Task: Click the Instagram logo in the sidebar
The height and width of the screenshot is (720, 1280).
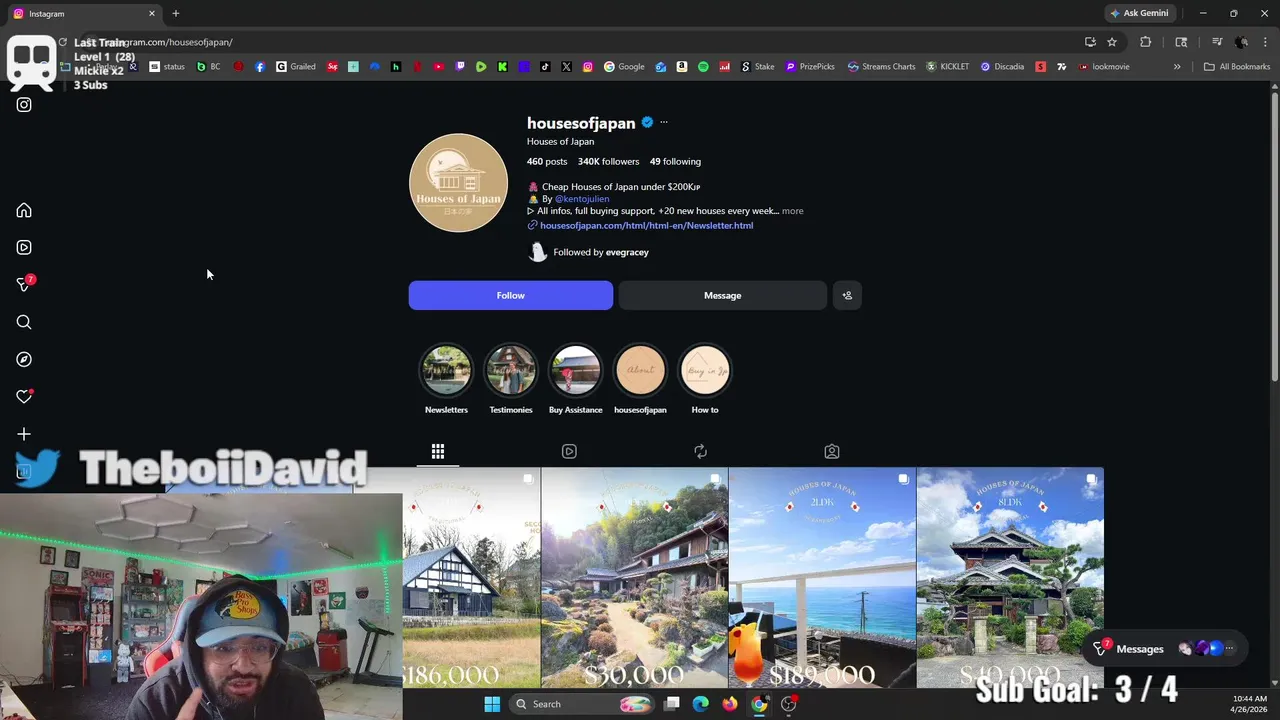Action: [x=24, y=104]
